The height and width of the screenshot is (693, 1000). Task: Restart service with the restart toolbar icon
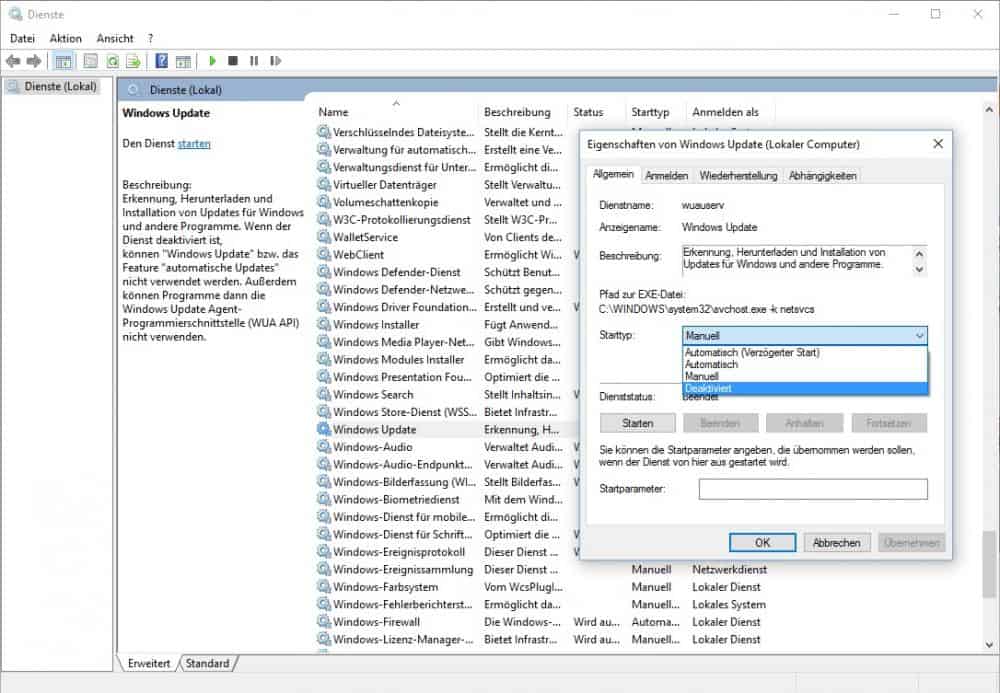(x=276, y=61)
